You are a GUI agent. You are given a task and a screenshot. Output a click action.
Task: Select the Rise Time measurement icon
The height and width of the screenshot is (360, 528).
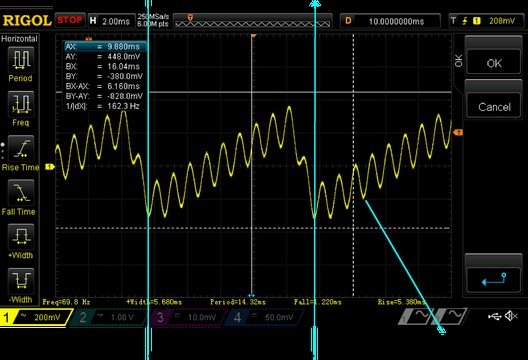(x=21, y=148)
